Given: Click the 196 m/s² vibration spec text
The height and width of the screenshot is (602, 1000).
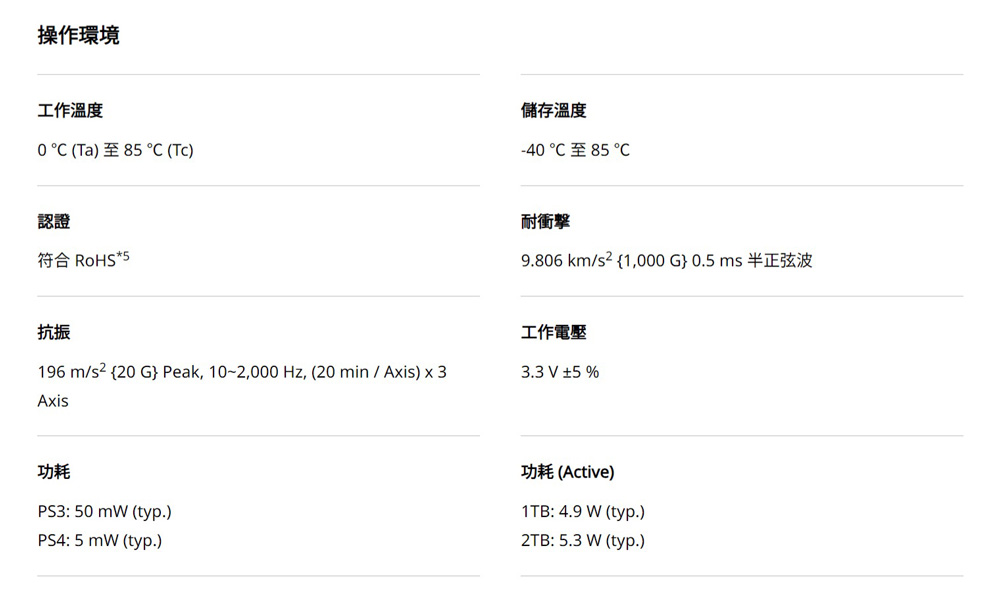Looking at the screenshot, I should pyautogui.click(x=242, y=372).
